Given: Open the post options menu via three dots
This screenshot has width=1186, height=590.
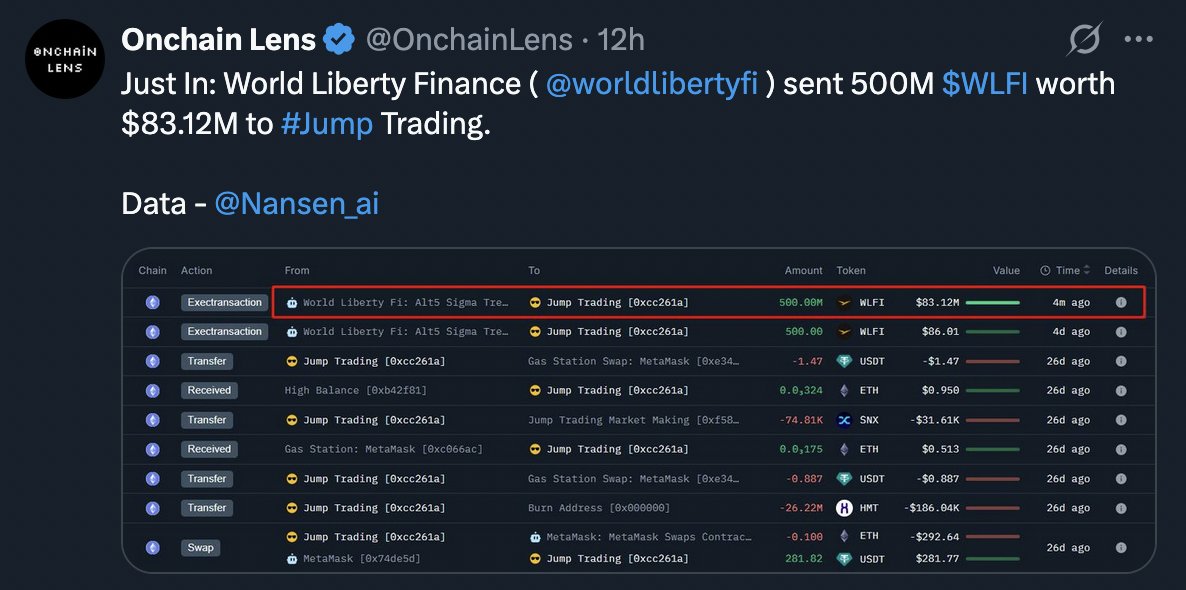Looking at the screenshot, I should coord(1138,38).
